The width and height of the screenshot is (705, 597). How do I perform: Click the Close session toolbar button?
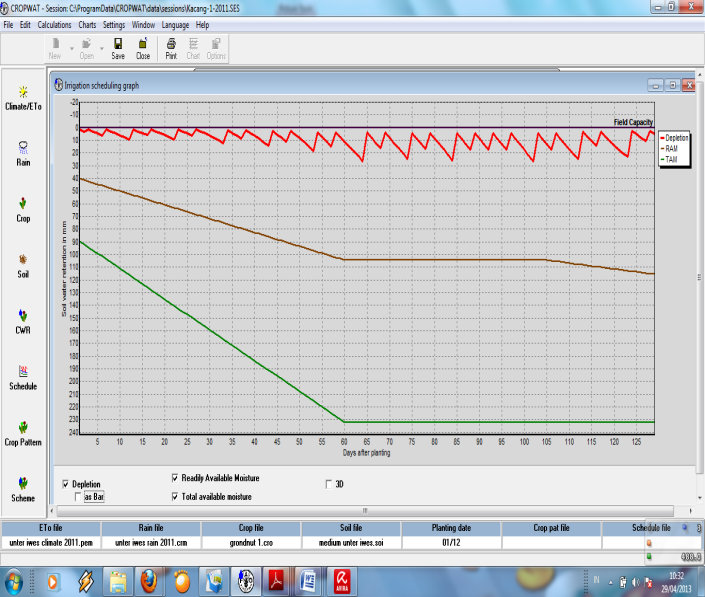[143, 48]
